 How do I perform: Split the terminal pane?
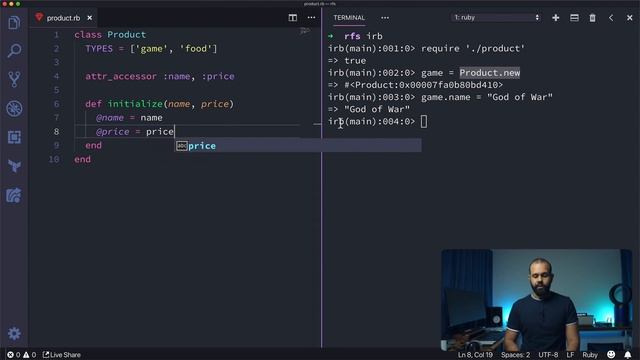574,18
